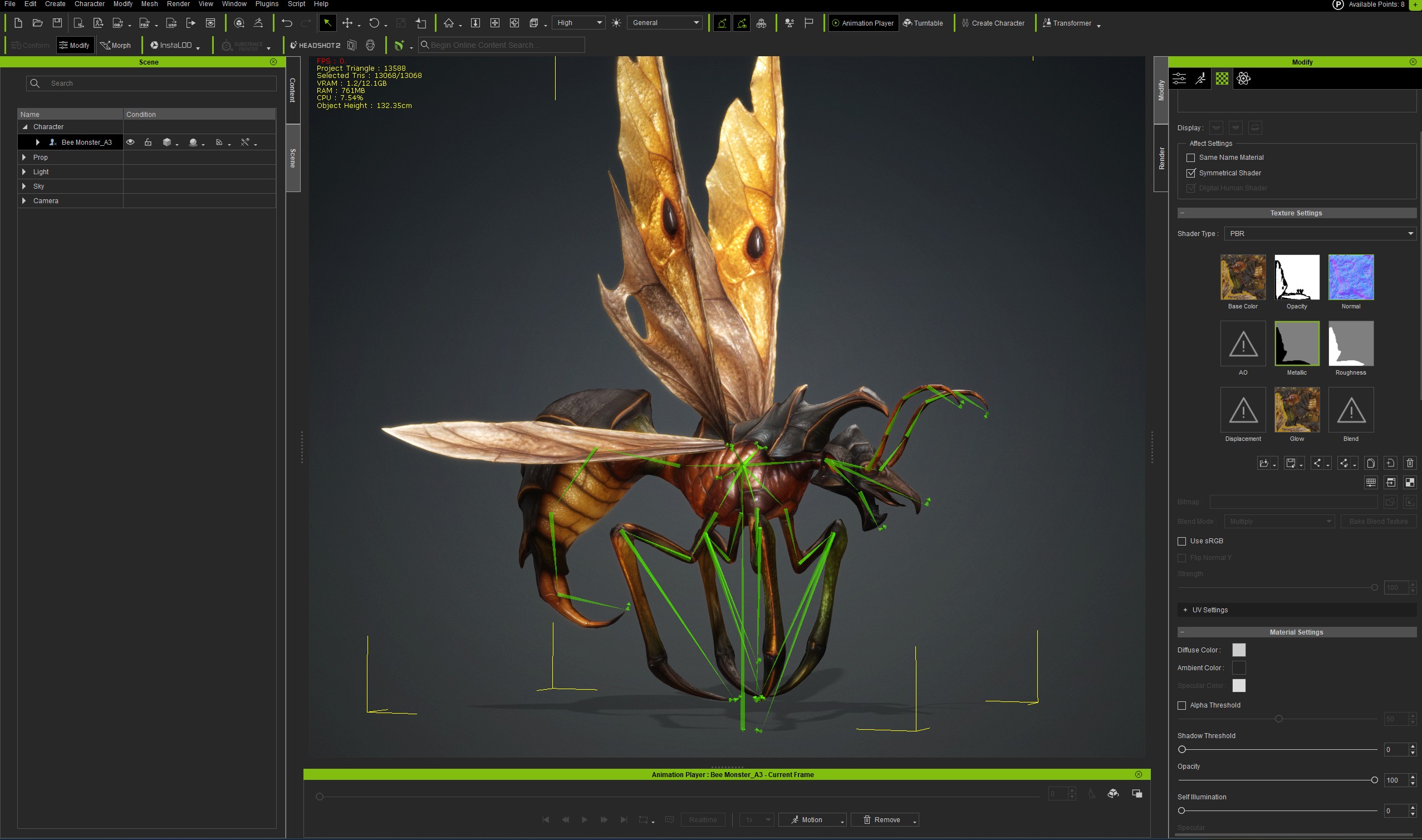Click the Home camera view icon
Viewport: 1422px width, 840px height.
pyautogui.click(x=448, y=23)
